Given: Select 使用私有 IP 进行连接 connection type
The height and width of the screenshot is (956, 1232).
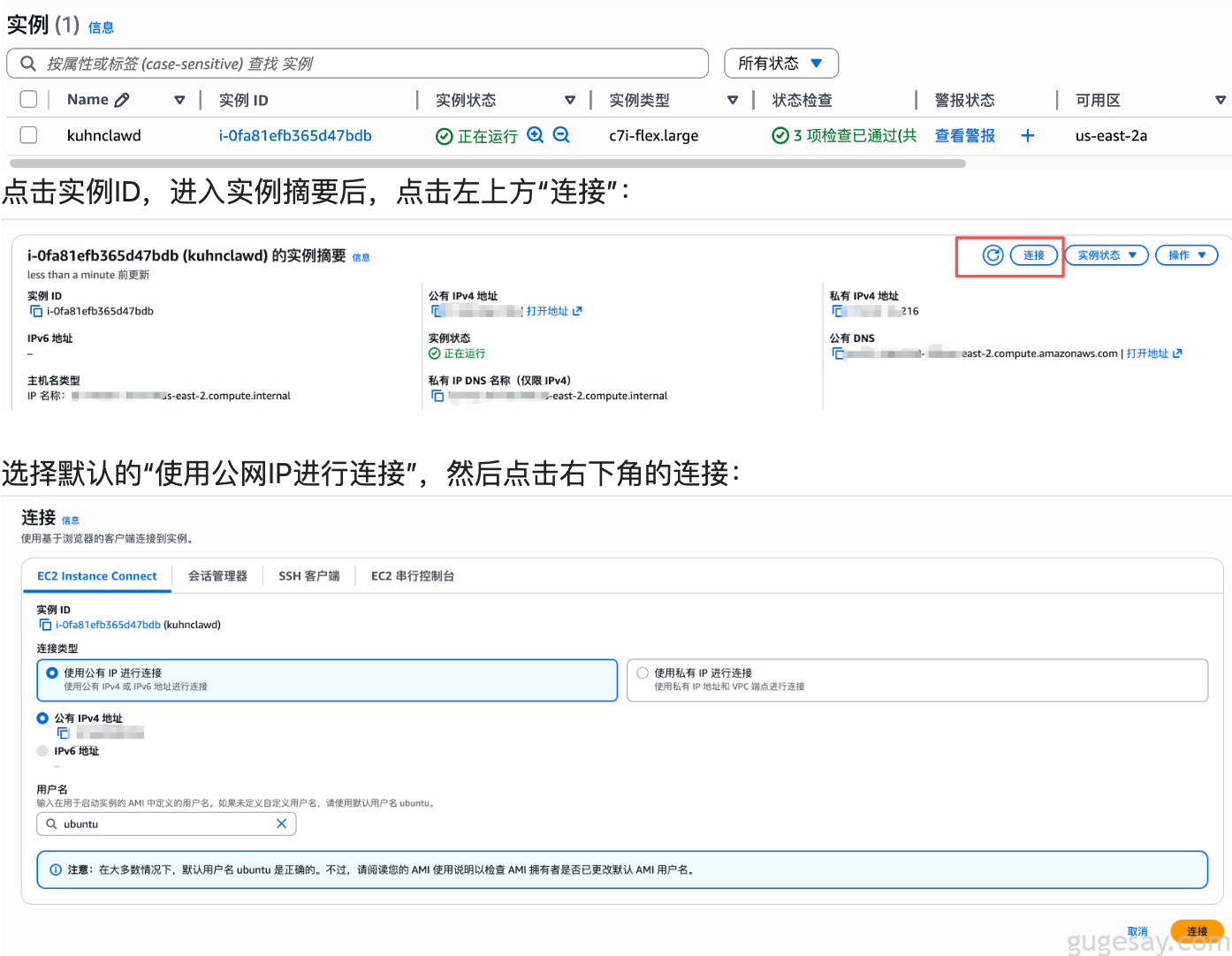Looking at the screenshot, I should point(642,672).
